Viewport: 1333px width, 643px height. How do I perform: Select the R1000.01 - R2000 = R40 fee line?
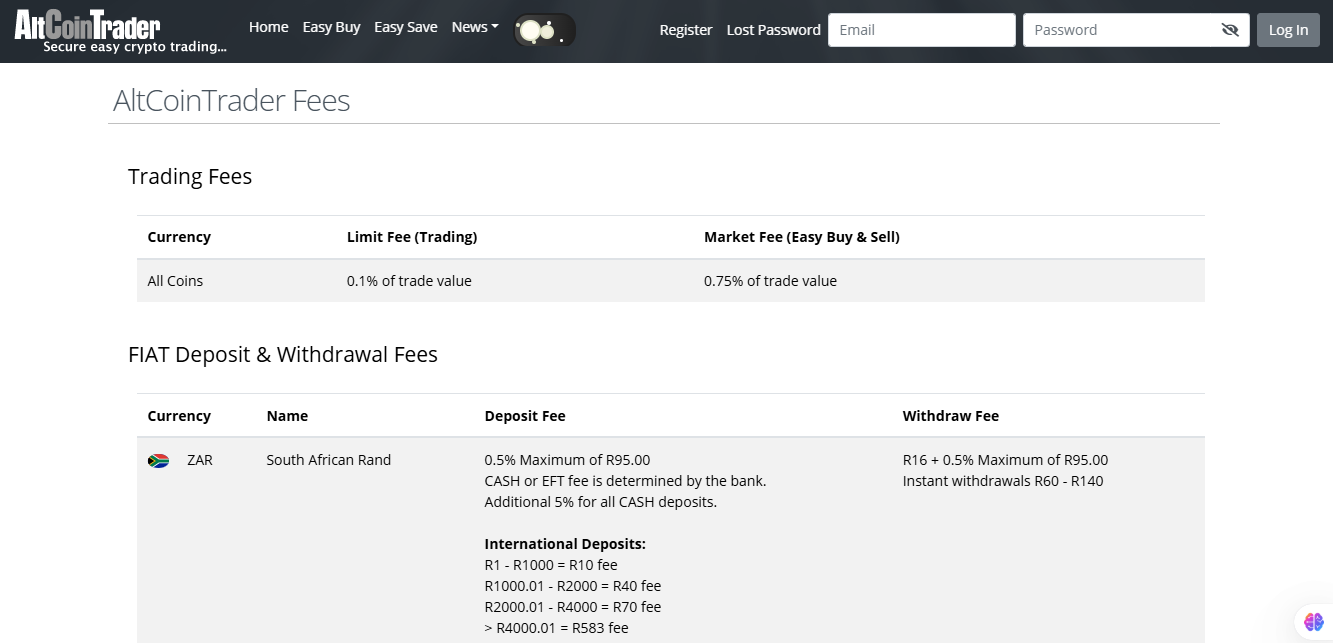(x=573, y=586)
